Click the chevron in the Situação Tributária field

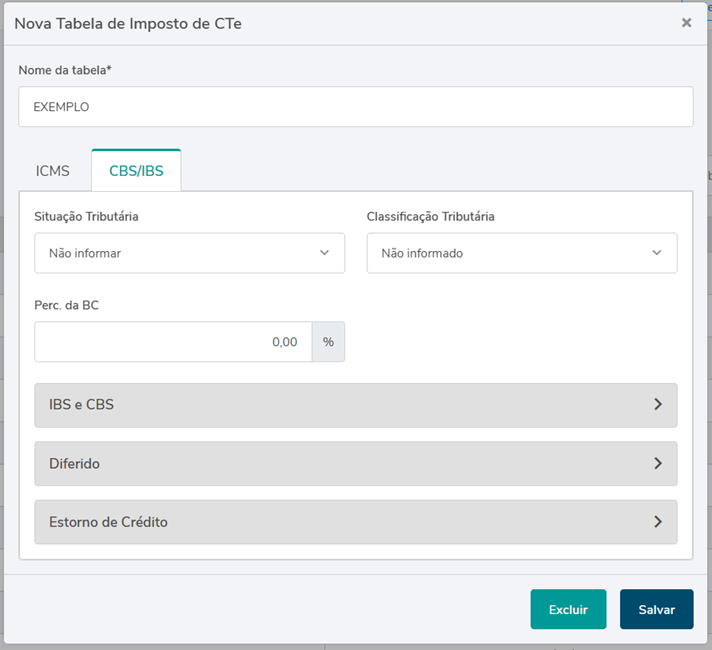click(x=324, y=253)
